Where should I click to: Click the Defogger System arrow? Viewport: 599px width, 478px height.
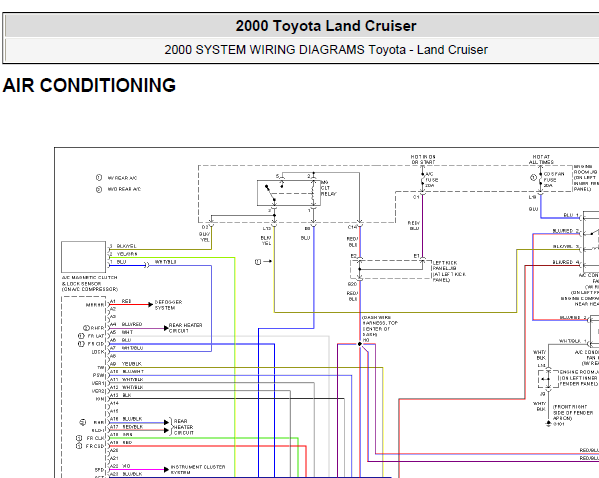point(151,305)
